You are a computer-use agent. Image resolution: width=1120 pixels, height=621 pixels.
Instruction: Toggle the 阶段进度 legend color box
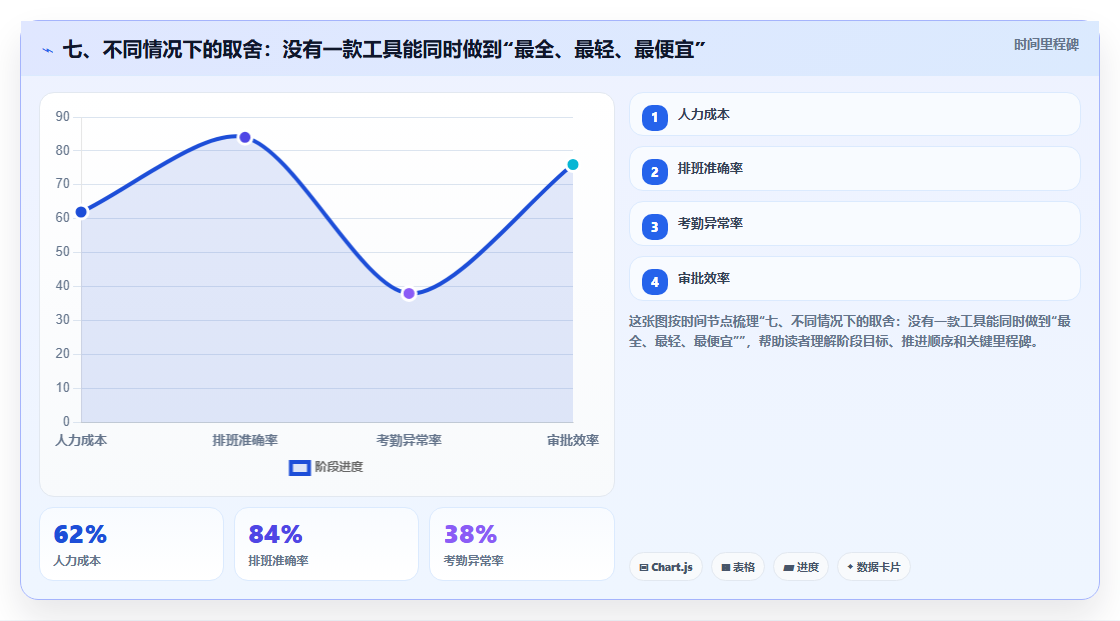click(299, 468)
